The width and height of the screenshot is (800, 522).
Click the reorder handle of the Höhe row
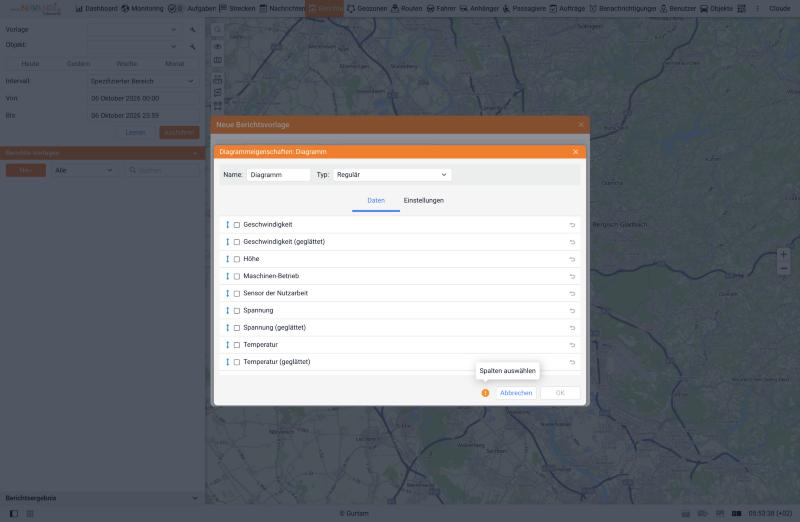coord(228,259)
